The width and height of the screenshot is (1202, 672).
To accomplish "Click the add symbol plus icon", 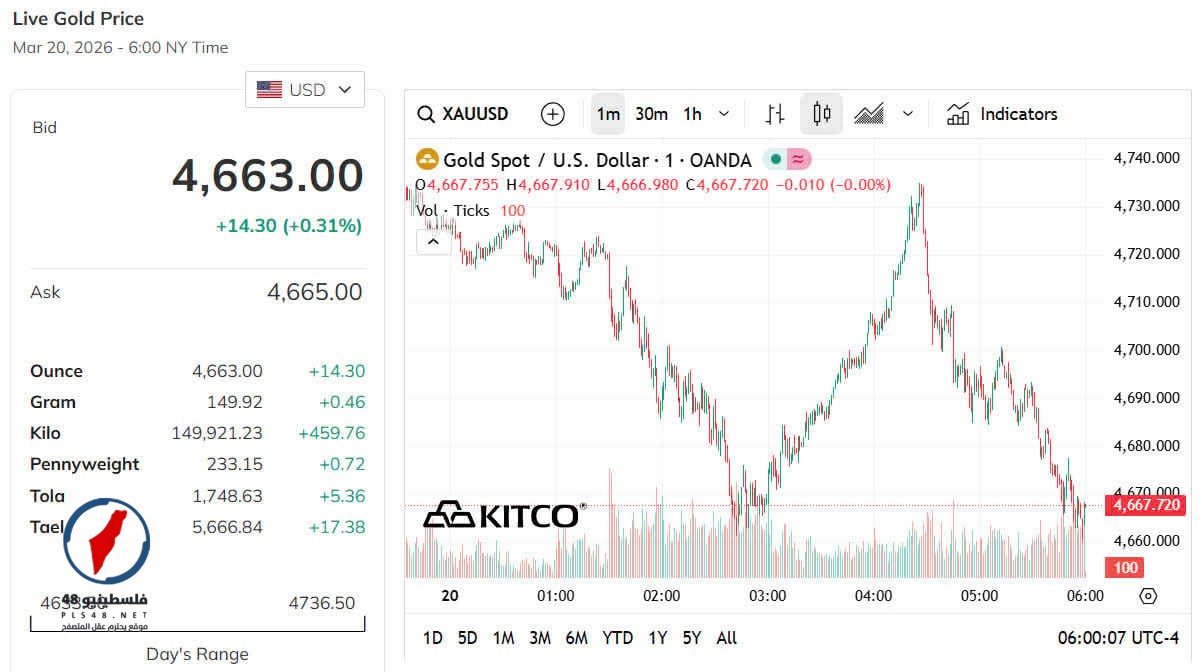I will [x=552, y=114].
